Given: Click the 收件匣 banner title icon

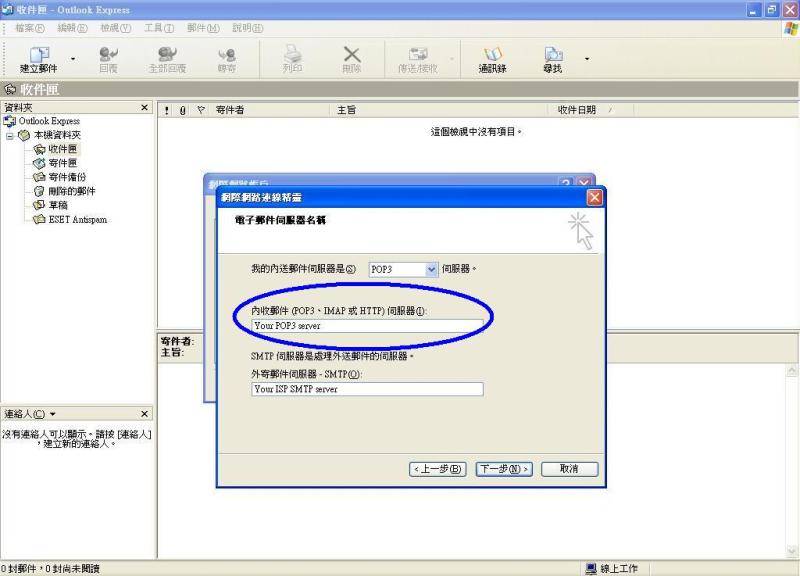Looking at the screenshot, I should coord(10,90).
